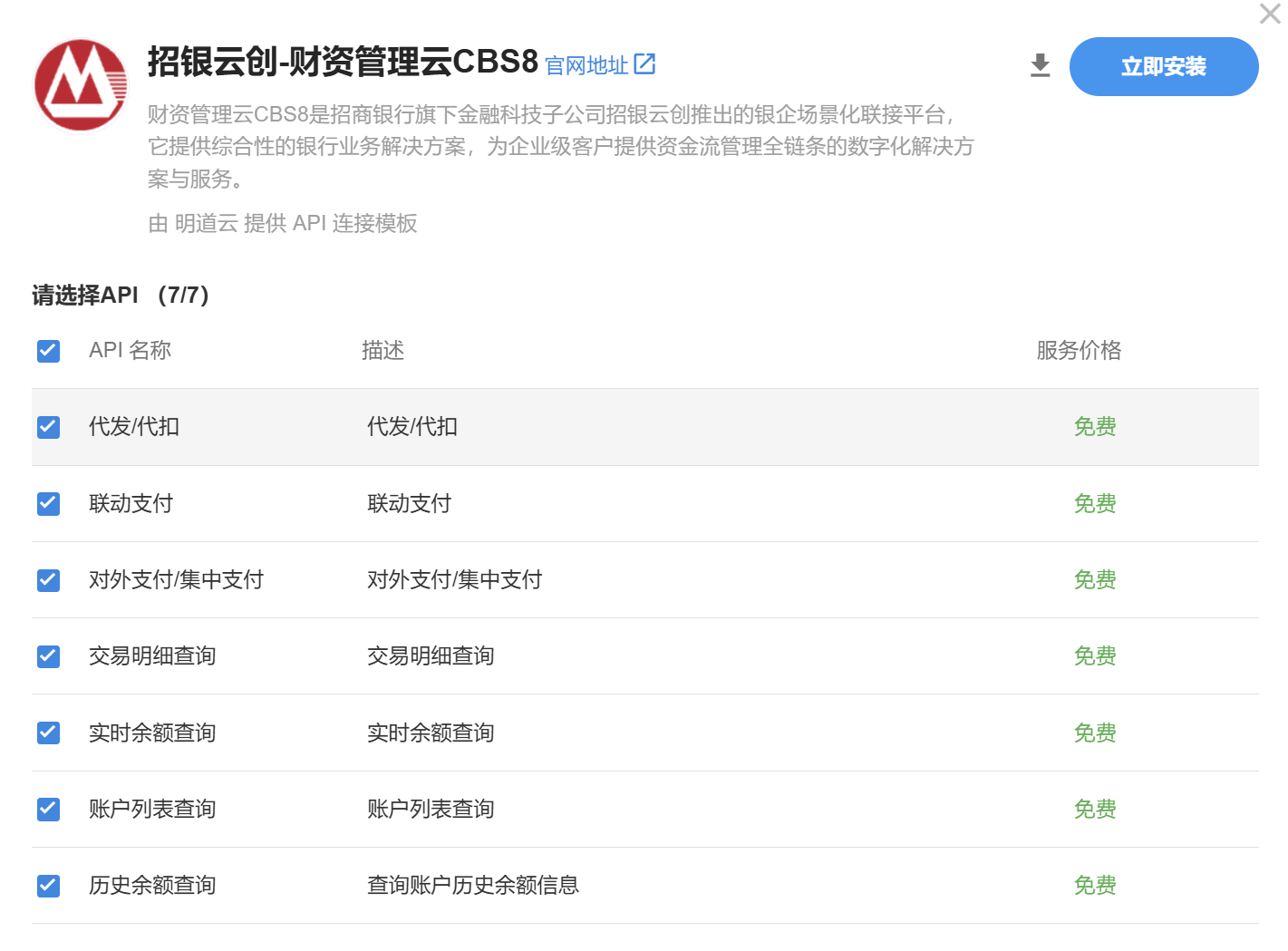The image size is (1288, 951).
Task: Uncheck the 对外支付/集中支付 checkbox
Action: (48, 580)
